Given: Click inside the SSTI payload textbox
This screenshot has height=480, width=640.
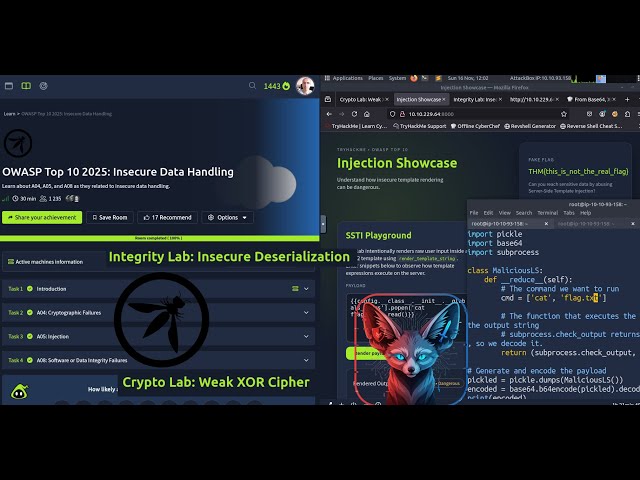Looking at the screenshot, I should pos(406,316).
